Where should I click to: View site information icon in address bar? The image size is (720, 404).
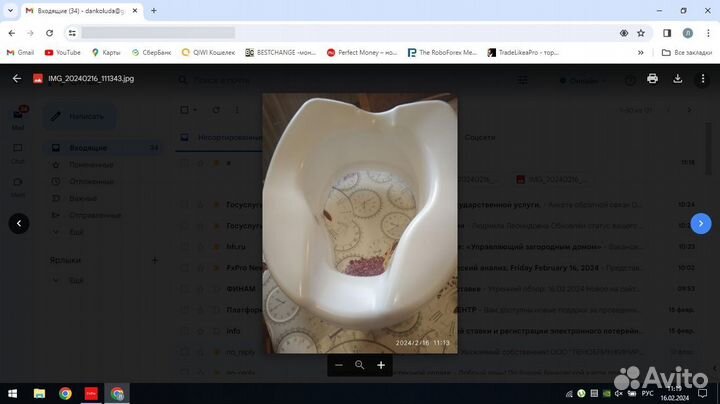coord(72,33)
